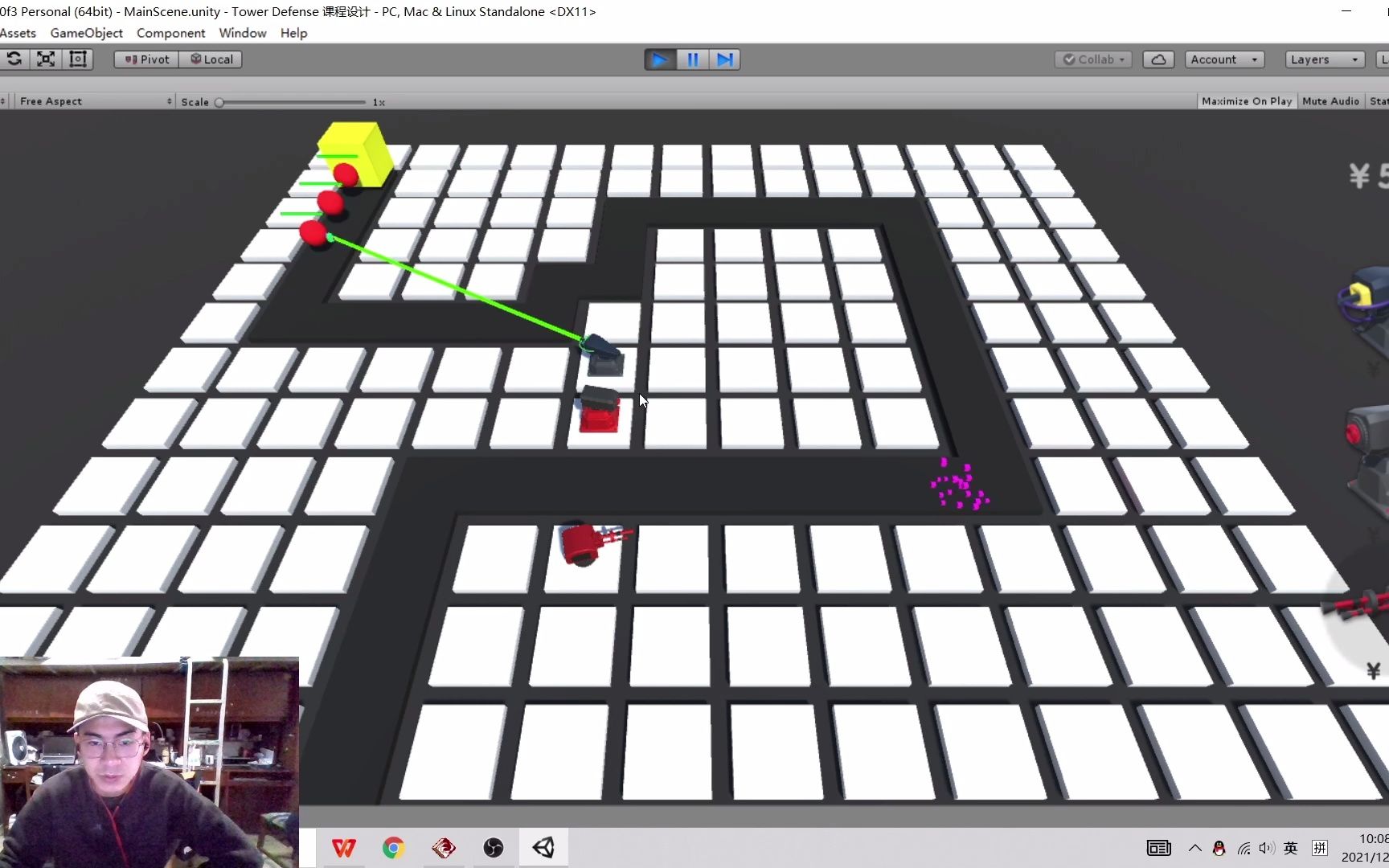Toggle Mute Audio in the Game view

click(1330, 100)
